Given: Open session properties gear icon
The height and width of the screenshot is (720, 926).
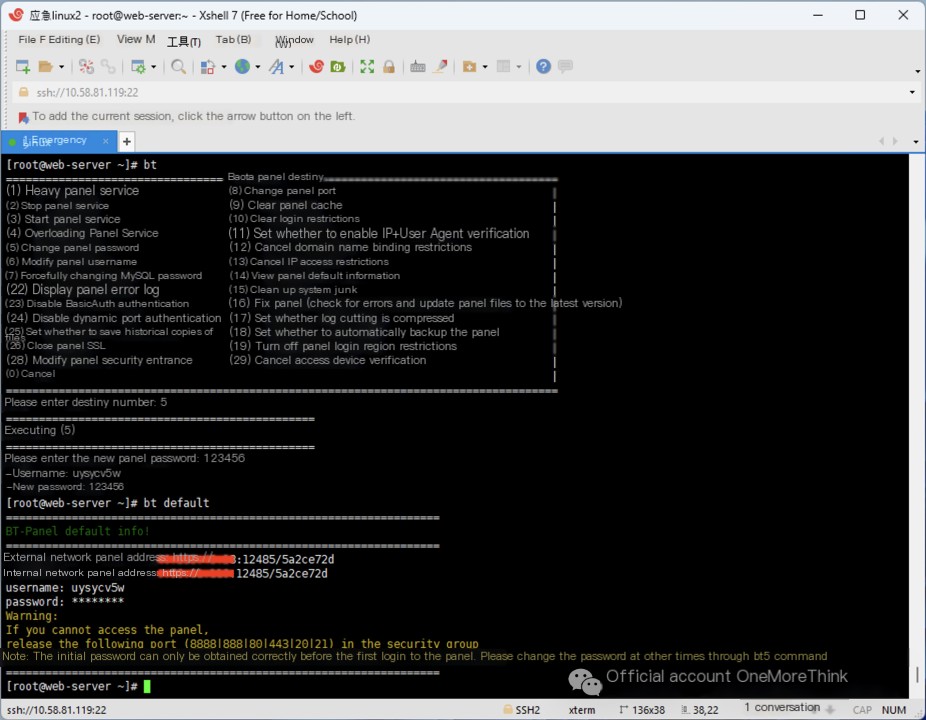Looking at the screenshot, I should (138, 67).
